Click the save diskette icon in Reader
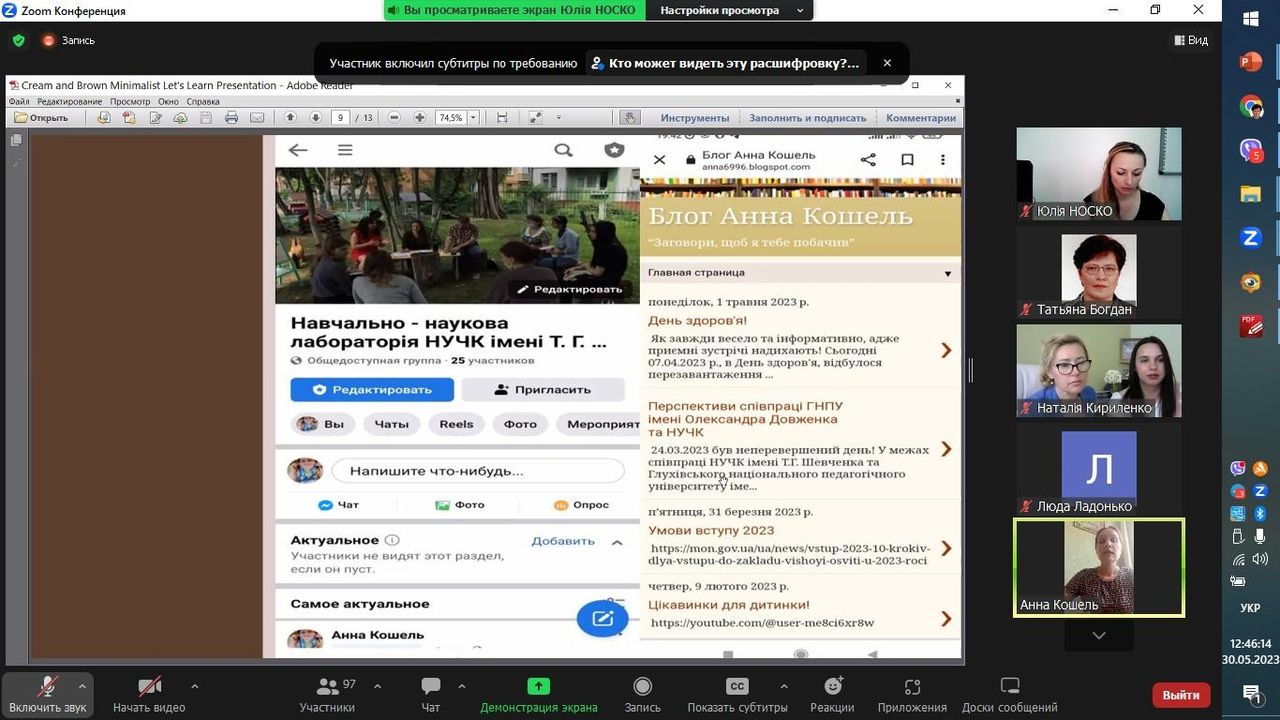1280x720 pixels. (x=206, y=118)
